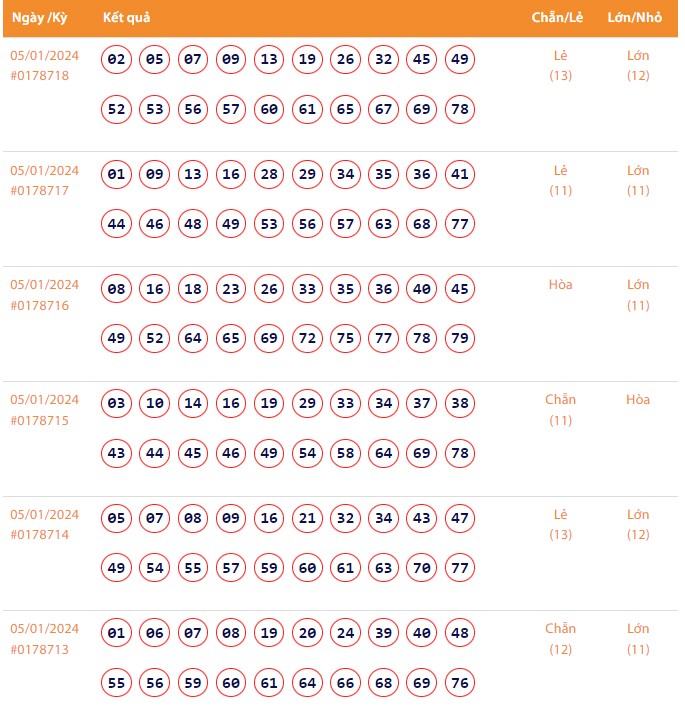This screenshot has width=685, height=718.
Task: Click number 76 ball in draw #0178713
Action: 460,683
